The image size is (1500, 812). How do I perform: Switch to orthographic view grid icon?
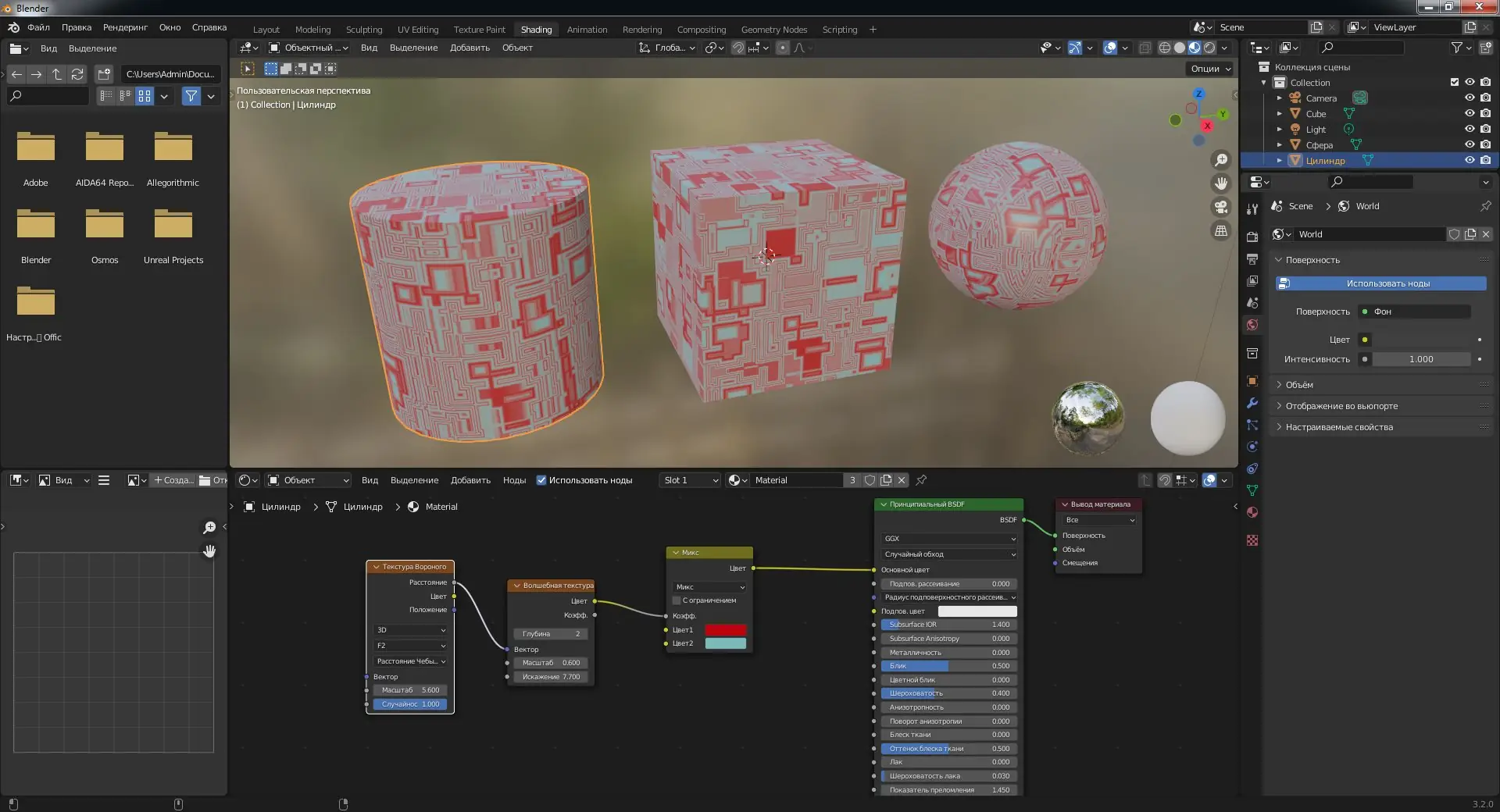(1220, 231)
